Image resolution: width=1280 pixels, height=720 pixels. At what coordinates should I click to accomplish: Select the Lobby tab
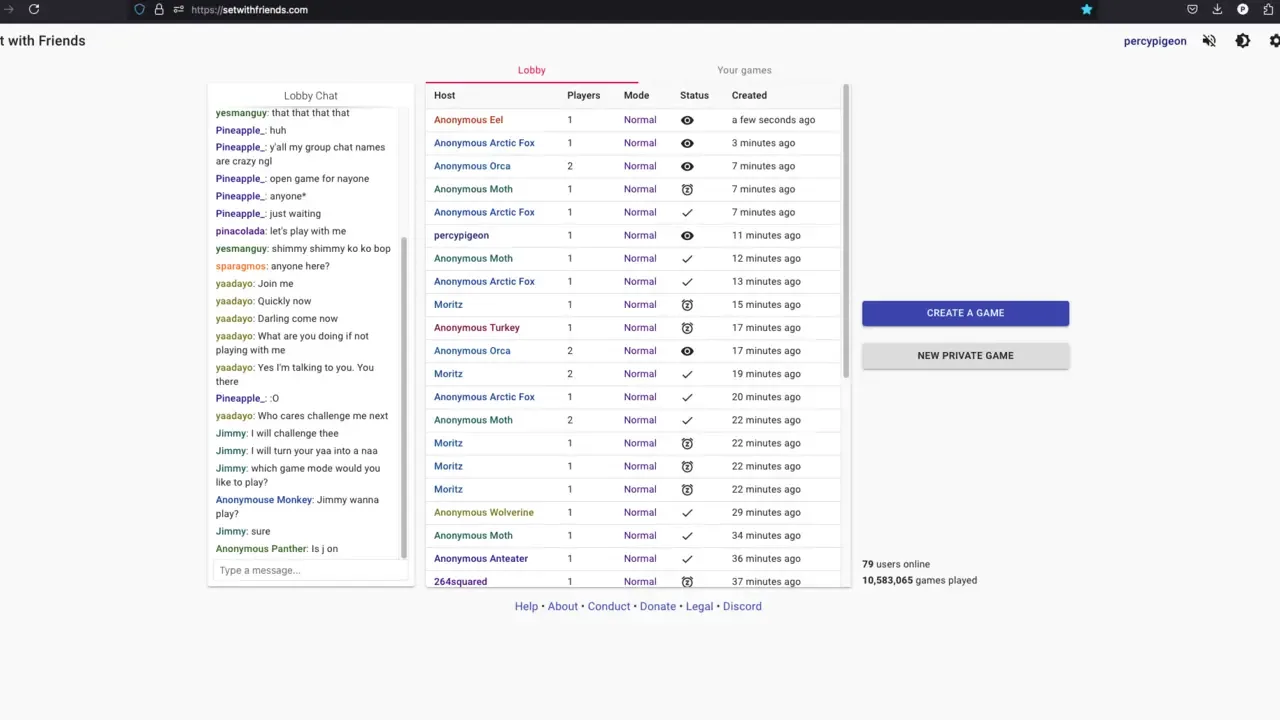(531, 70)
